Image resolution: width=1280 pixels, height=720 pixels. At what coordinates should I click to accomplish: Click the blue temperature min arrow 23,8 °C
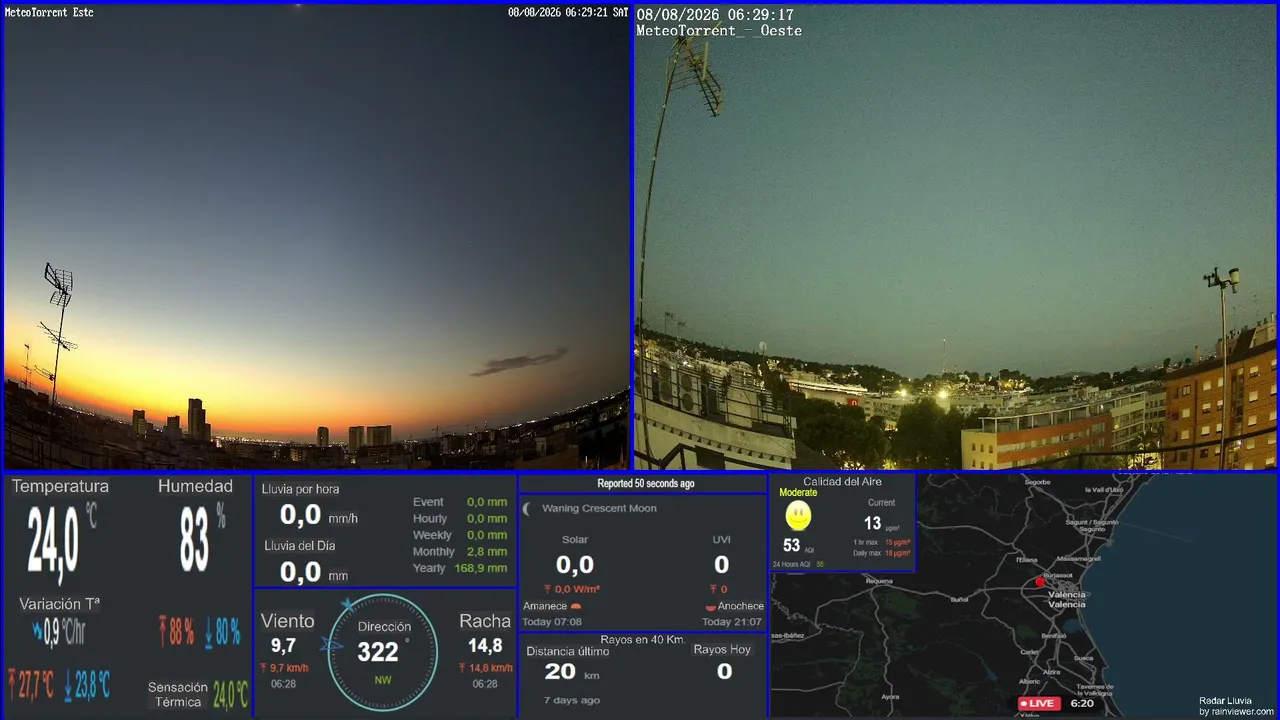point(68,686)
